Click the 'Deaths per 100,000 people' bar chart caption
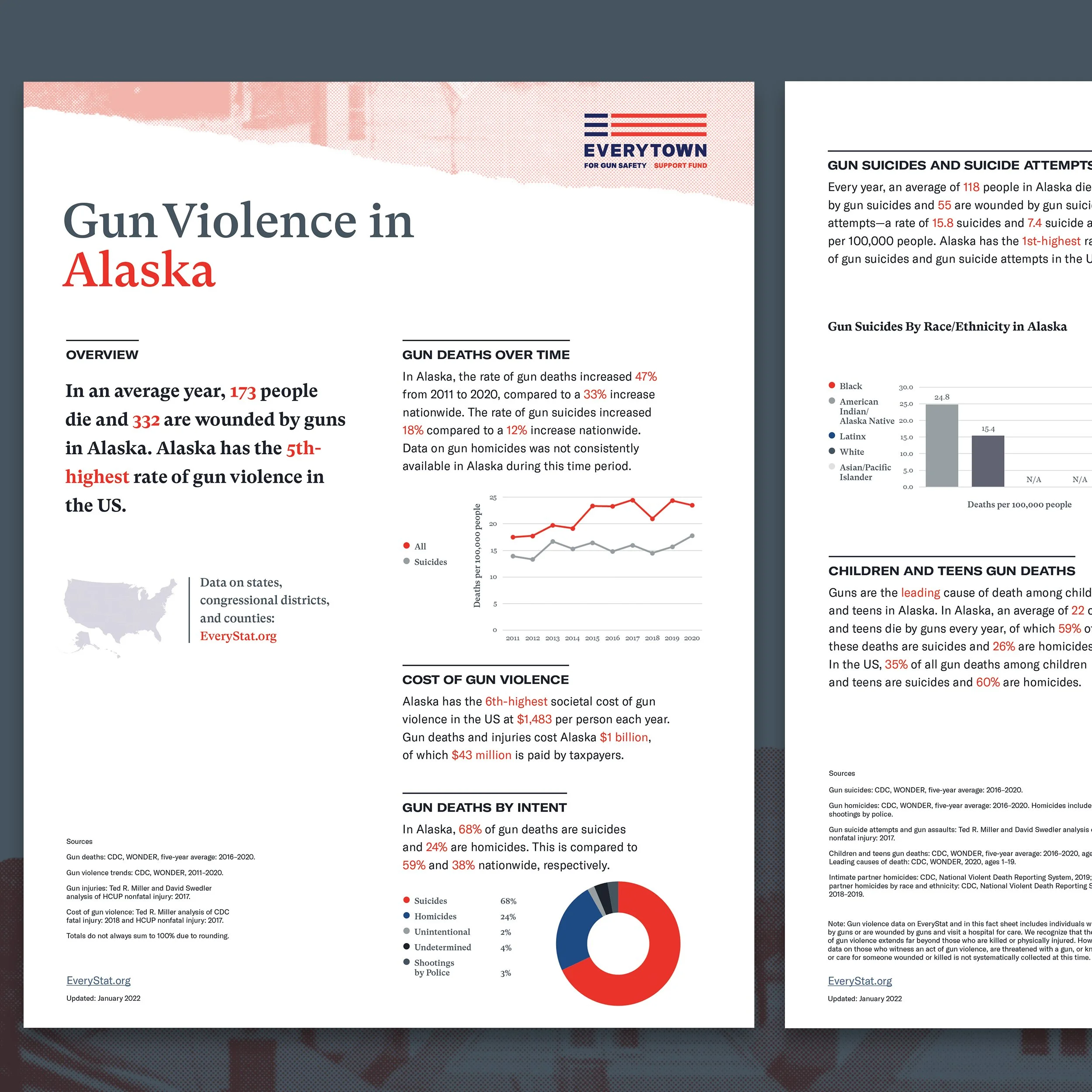The image size is (1092, 1092). (1019, 504)
